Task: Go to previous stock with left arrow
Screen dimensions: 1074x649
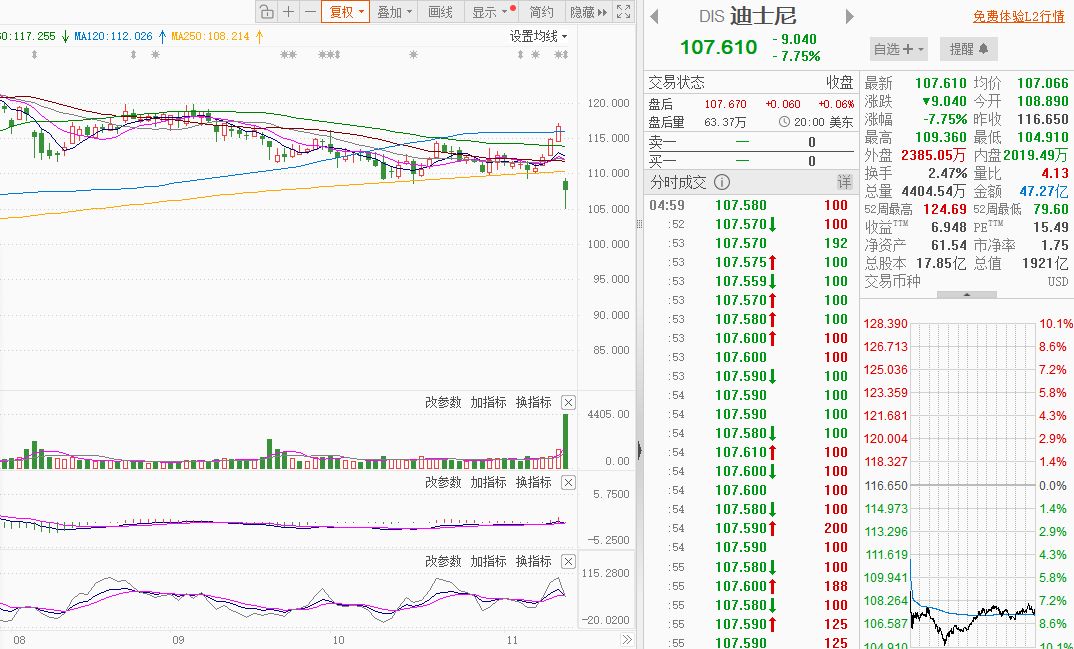Action: click(x=654, y=16)
